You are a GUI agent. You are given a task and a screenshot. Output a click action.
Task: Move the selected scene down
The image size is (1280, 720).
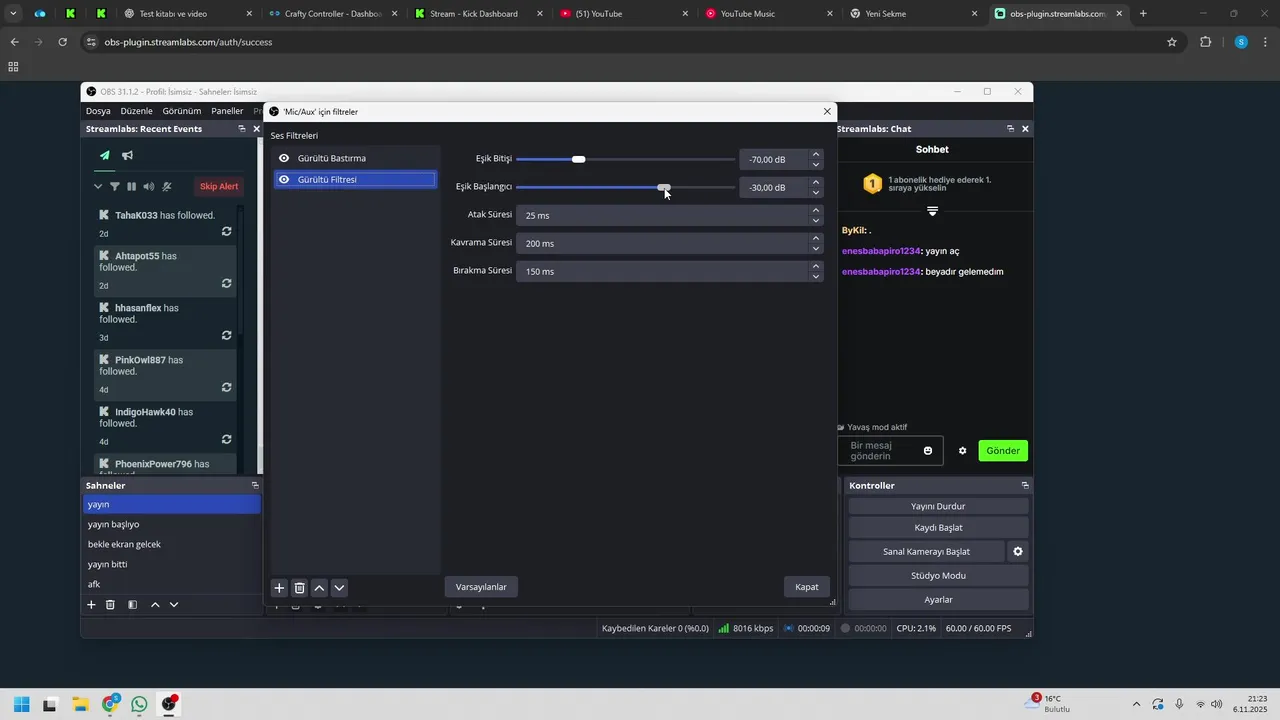(174, 605)
